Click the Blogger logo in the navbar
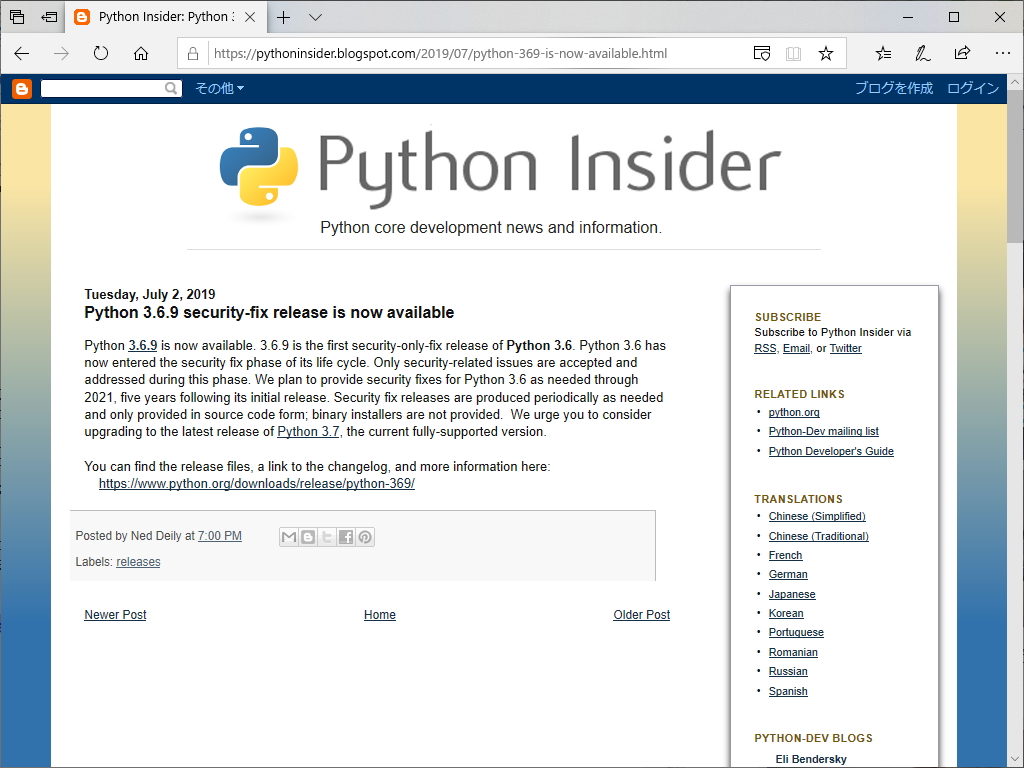Viewport: 1024px width, 768px height. coord(20,88)
